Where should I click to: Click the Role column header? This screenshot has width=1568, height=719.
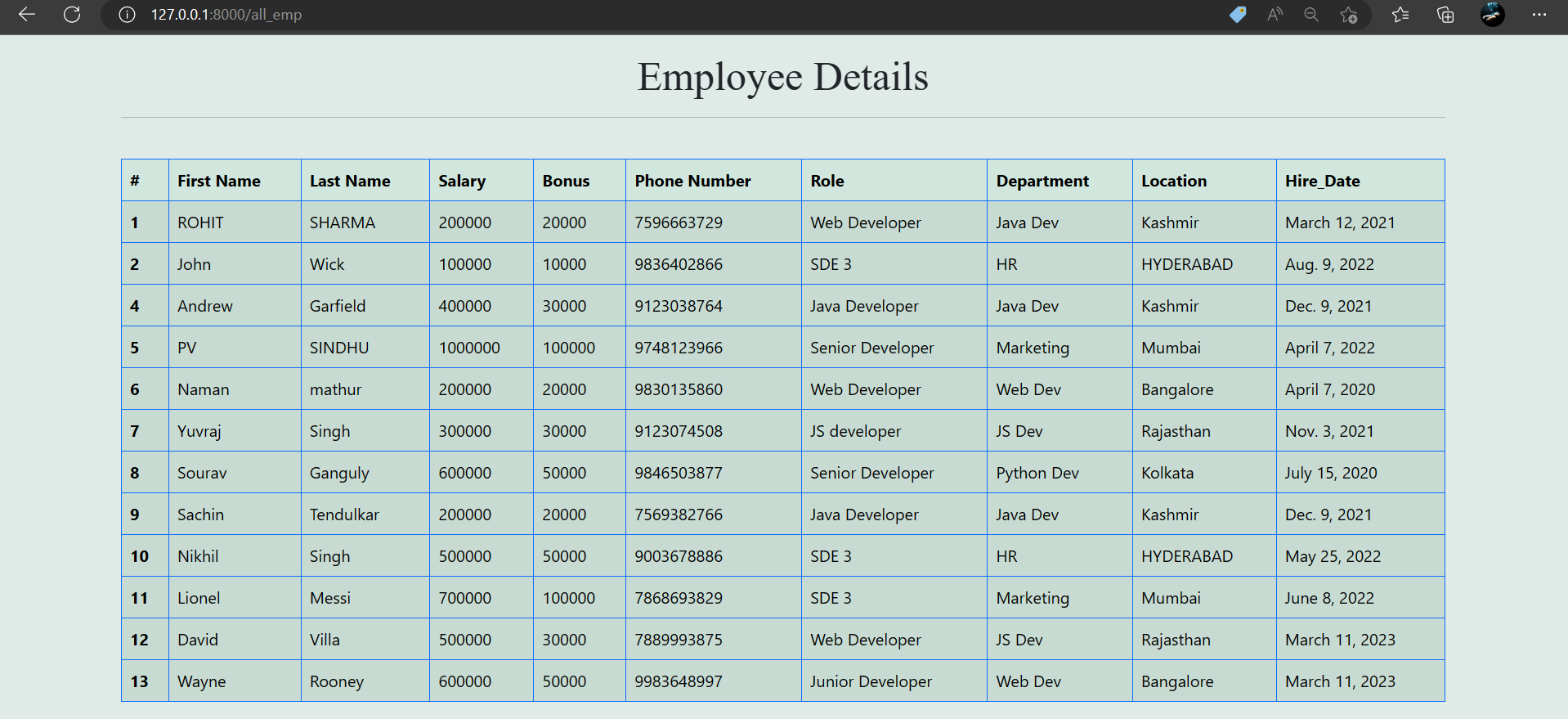(x=827, y=181)
